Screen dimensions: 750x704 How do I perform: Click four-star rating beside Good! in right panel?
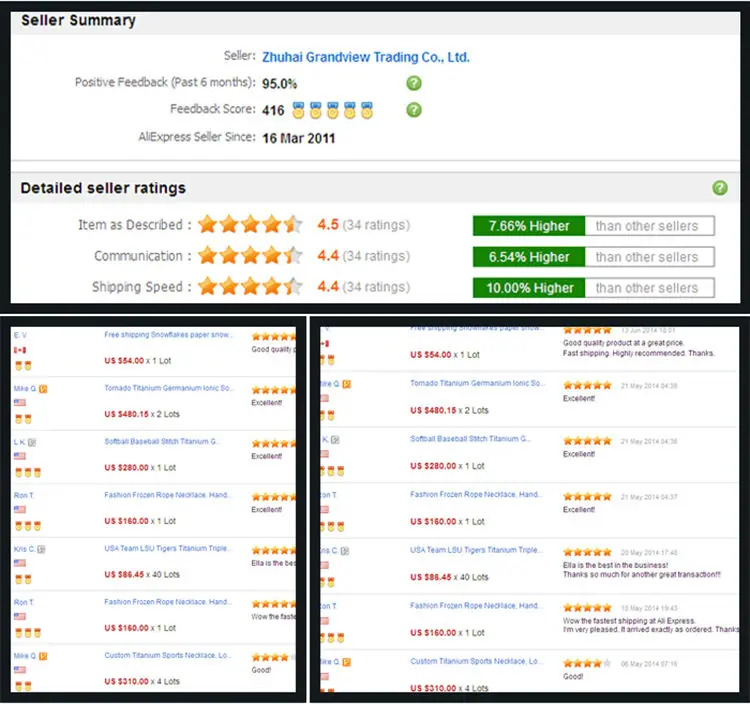[587, 663]
